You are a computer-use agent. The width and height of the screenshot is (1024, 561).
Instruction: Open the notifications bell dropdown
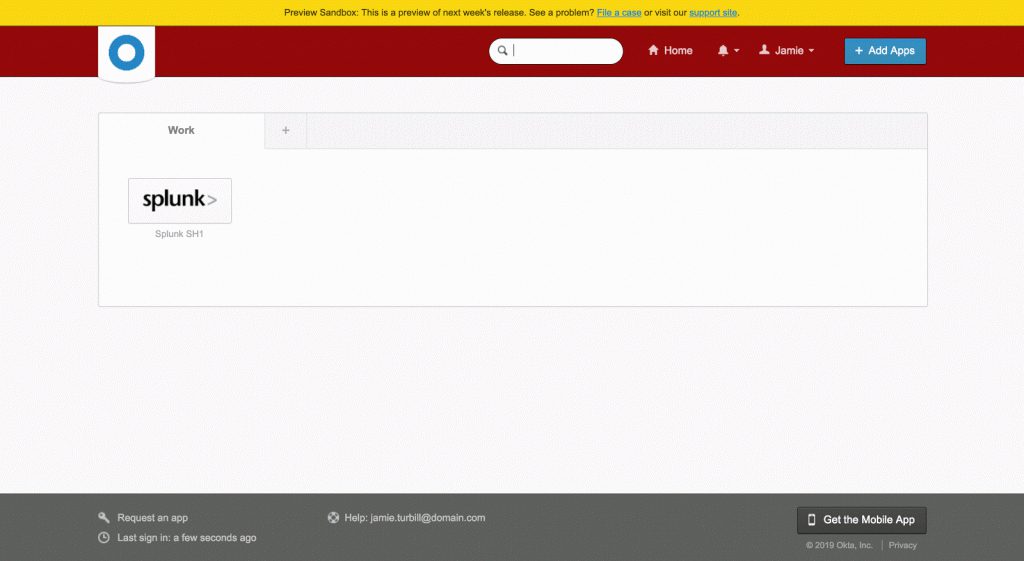(728, 50)
